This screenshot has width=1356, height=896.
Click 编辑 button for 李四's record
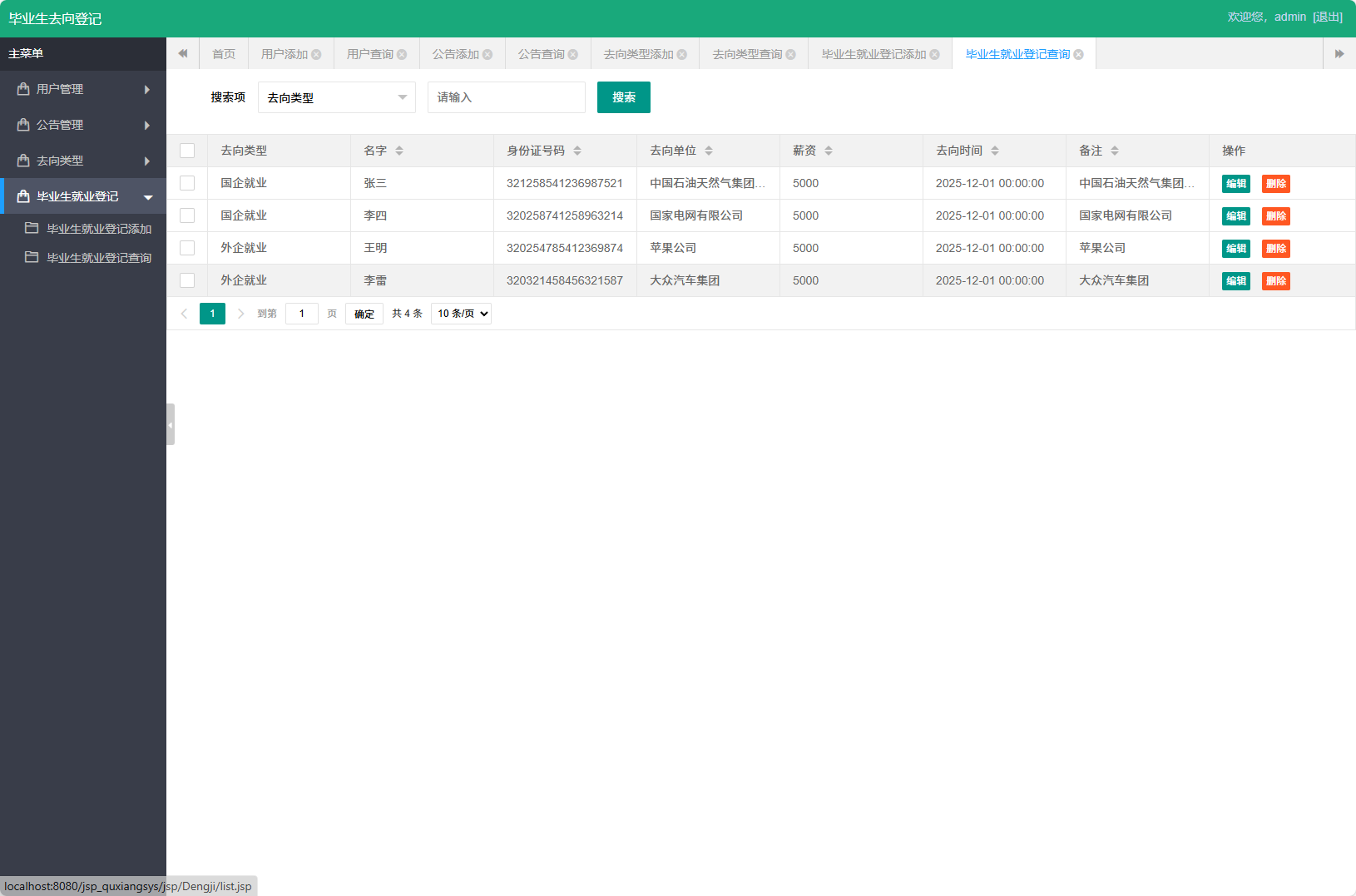coord(1235,215)
